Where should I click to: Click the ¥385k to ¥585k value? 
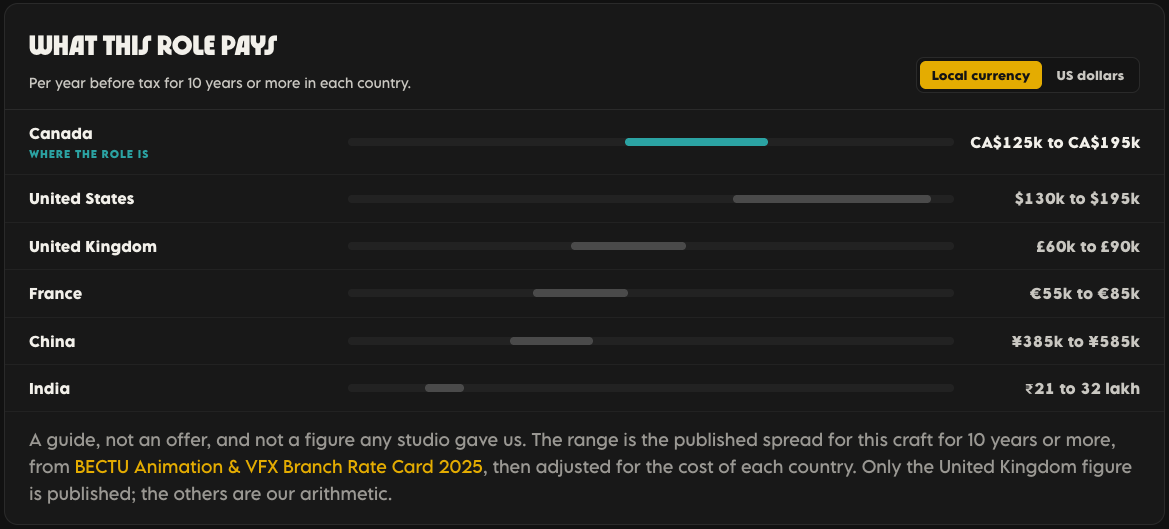coord(1076,341)
